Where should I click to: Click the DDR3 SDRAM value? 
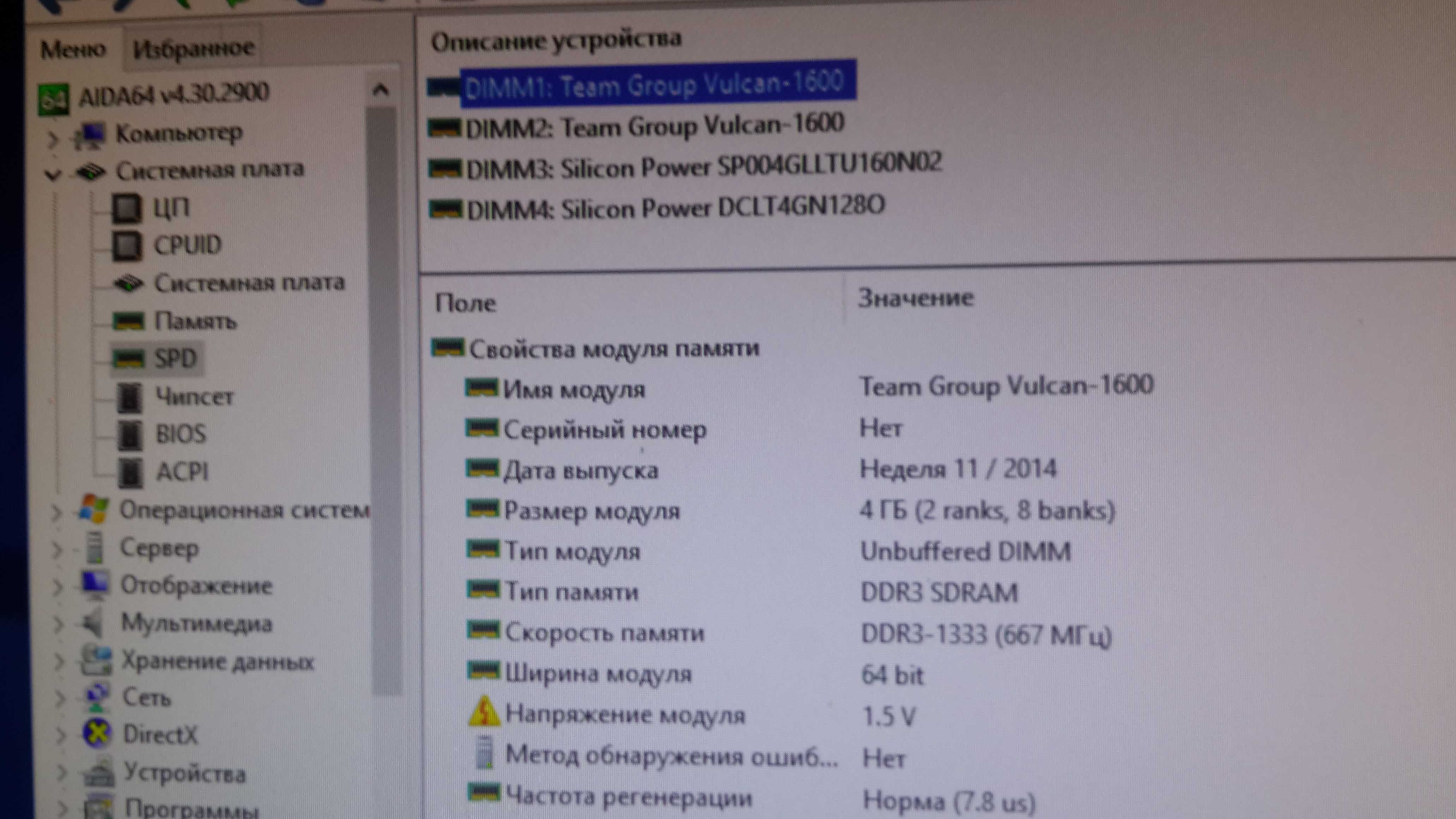tap(939, 592)
